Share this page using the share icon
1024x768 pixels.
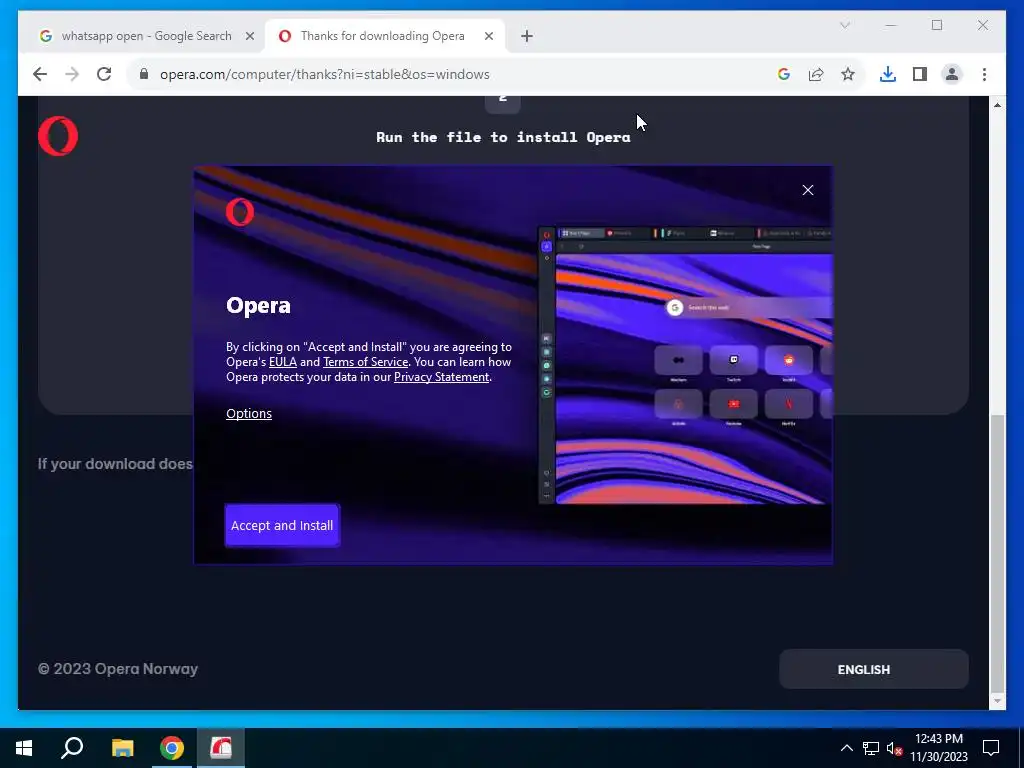click(816, 74)
